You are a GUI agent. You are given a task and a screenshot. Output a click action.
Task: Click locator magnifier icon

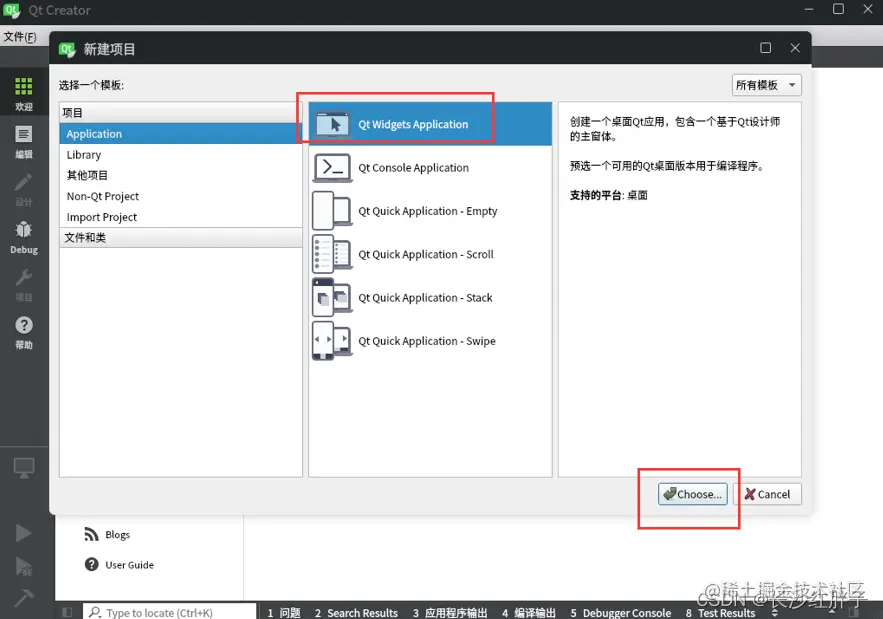pyautogui.click(x=95, y=612)
